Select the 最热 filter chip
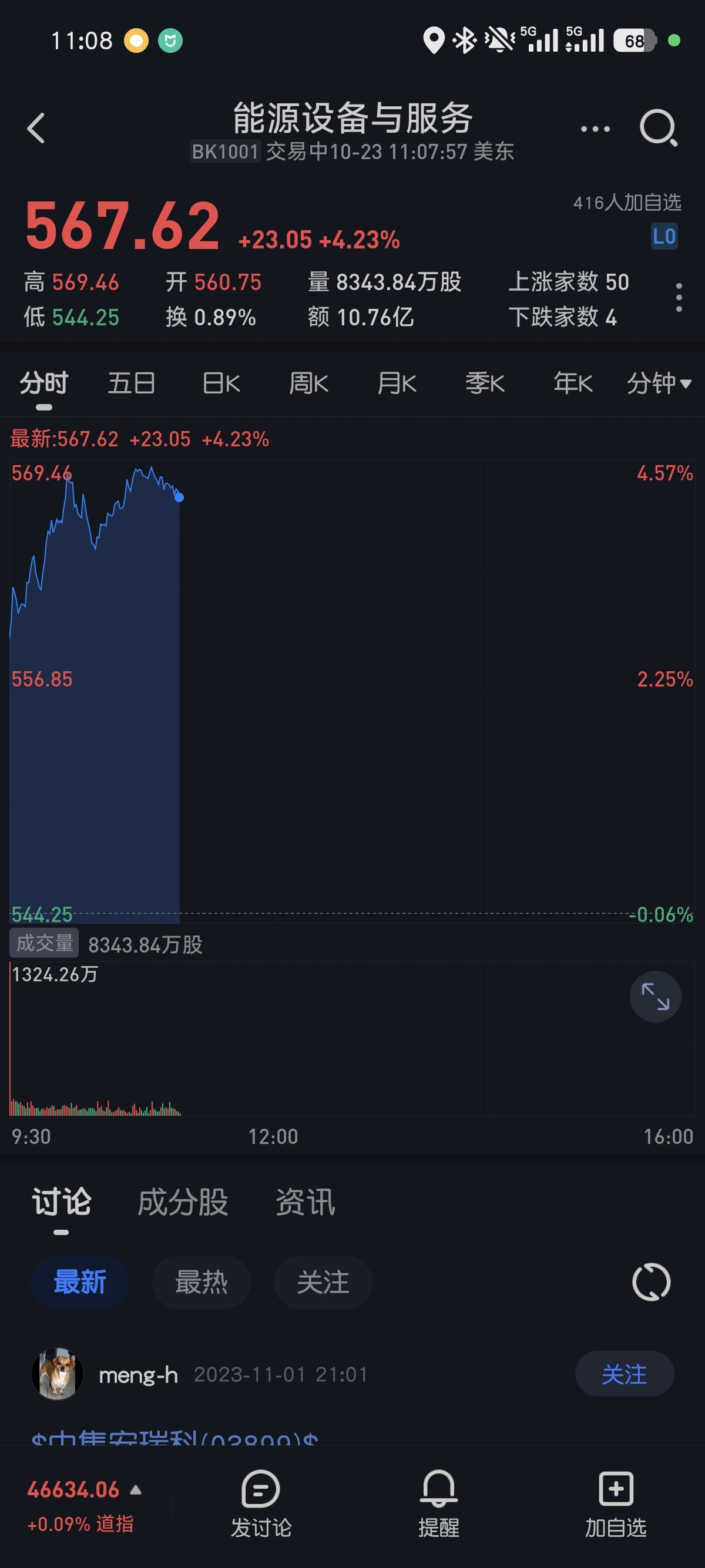This screenshot has height=1568, width=705. (201, 1282)
